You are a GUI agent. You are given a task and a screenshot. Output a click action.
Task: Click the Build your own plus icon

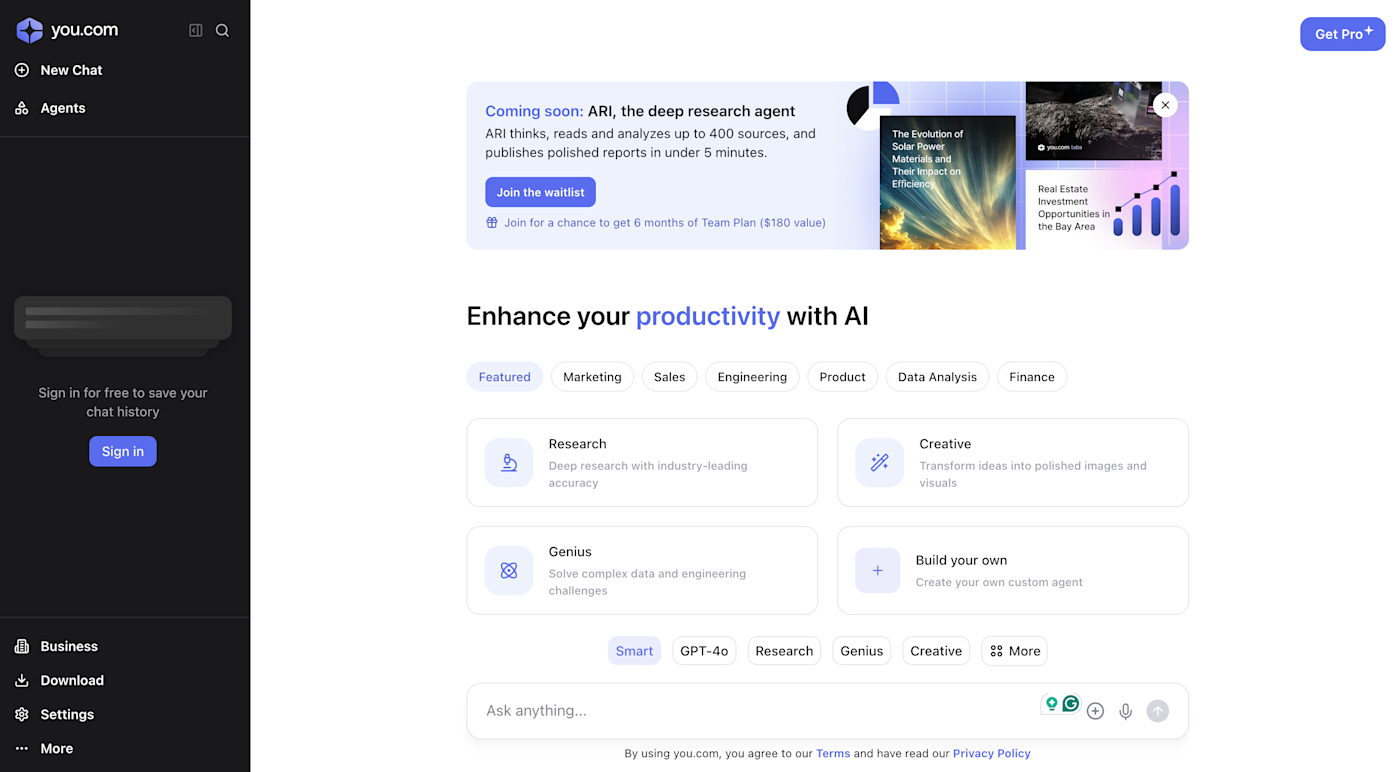pos(878,570)
